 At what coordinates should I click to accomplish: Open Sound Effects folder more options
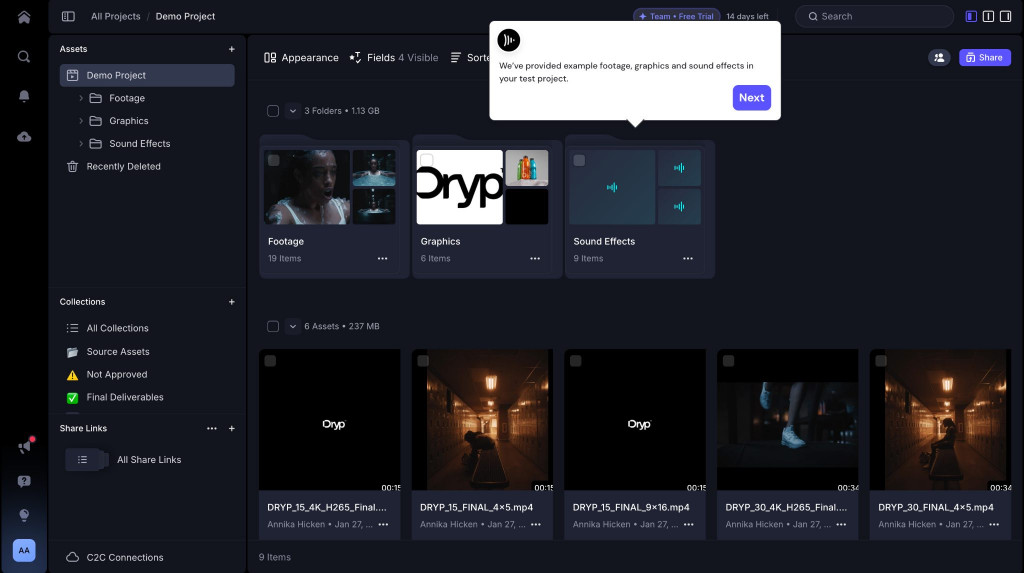pos(688,259)
